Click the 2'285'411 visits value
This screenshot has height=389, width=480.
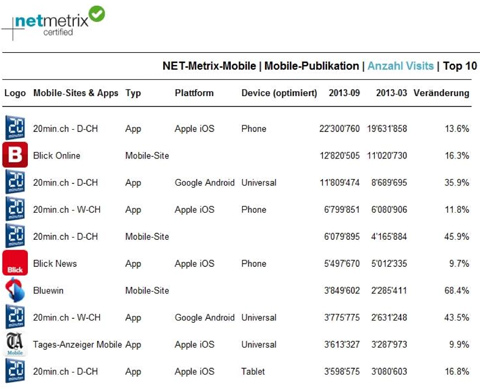(389, 291)
